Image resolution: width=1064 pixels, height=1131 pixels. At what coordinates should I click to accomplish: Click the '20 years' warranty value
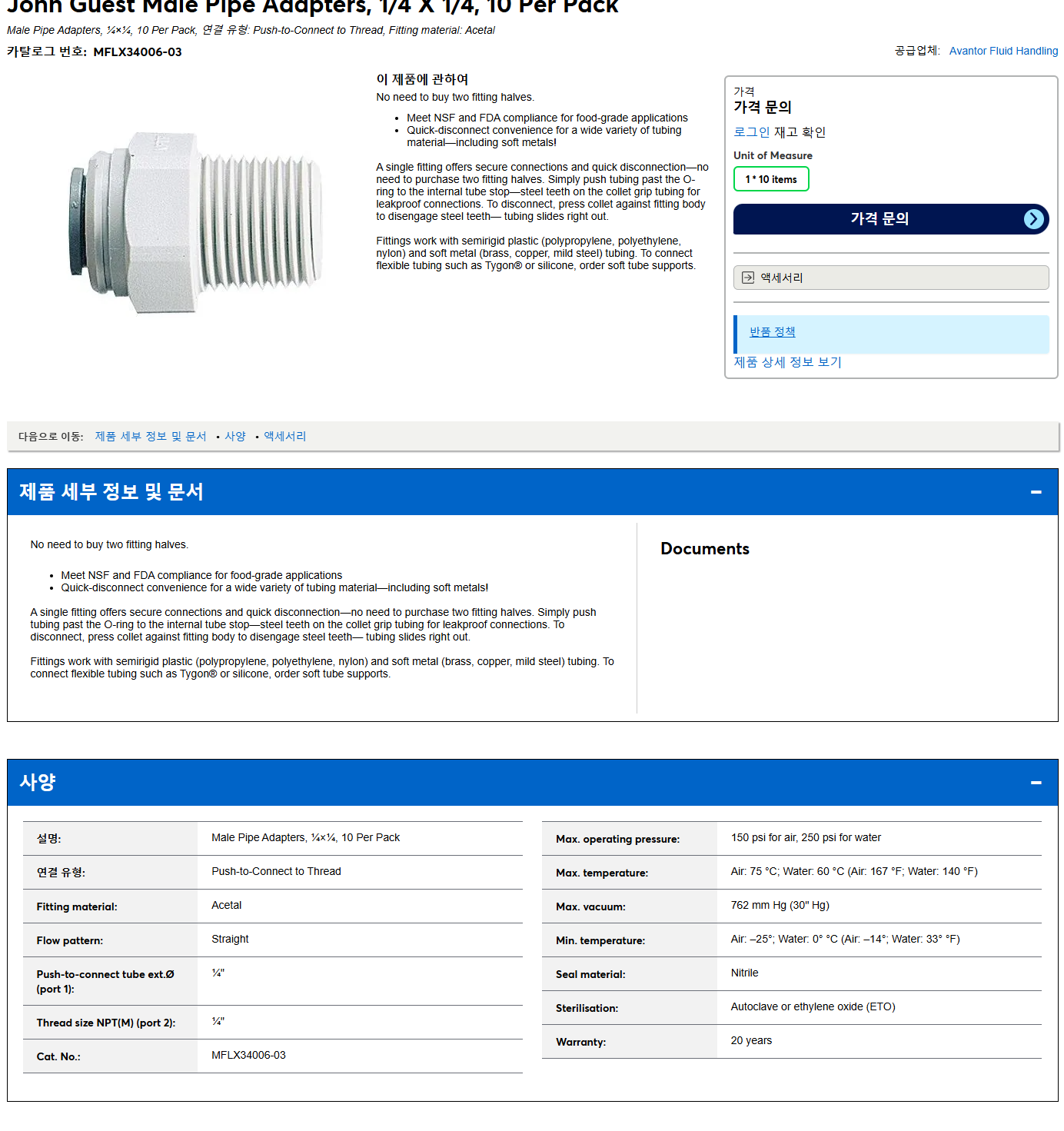pos(751,1040)
